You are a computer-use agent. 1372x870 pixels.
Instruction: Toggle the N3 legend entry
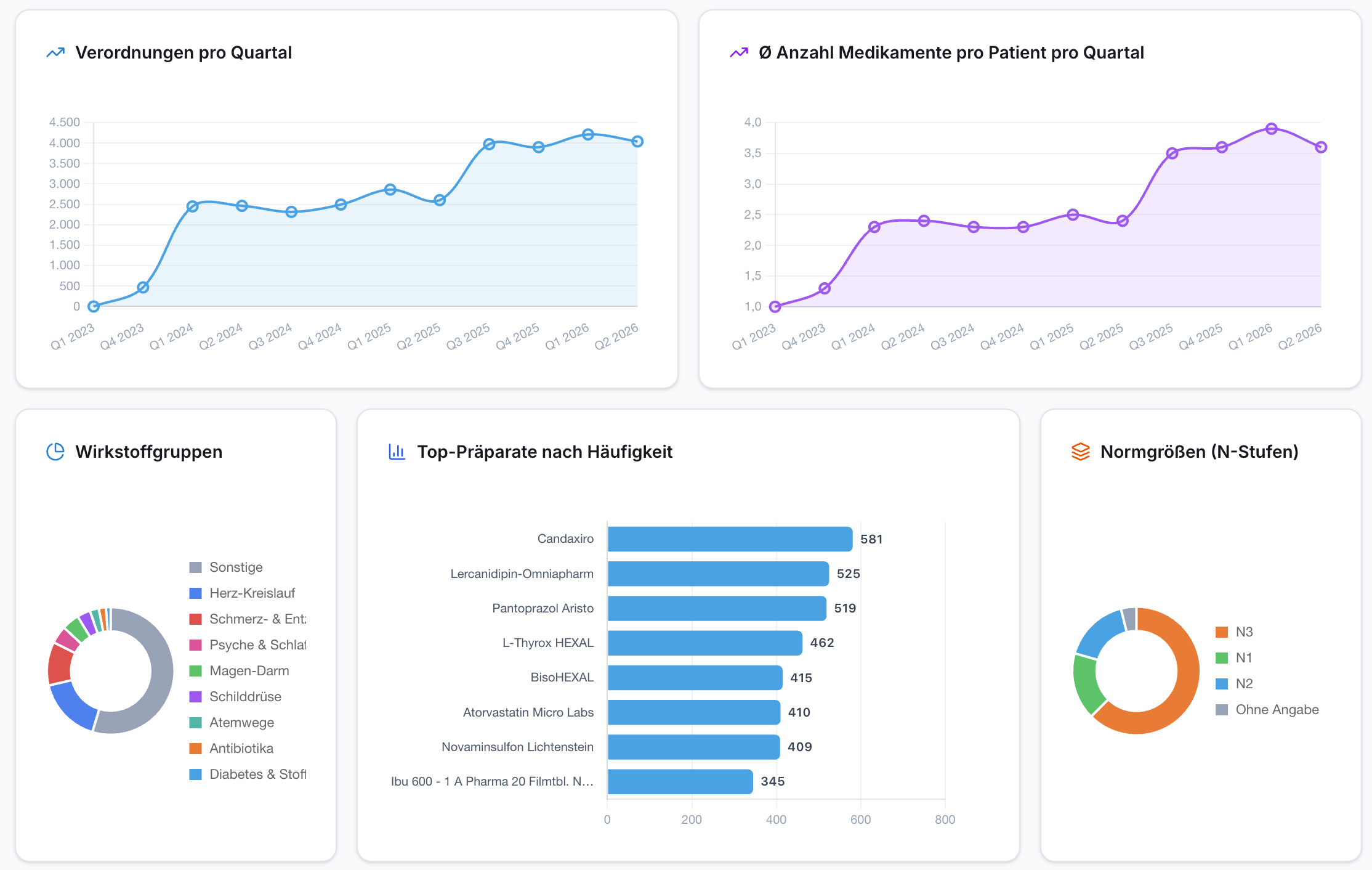[1234, 632]
